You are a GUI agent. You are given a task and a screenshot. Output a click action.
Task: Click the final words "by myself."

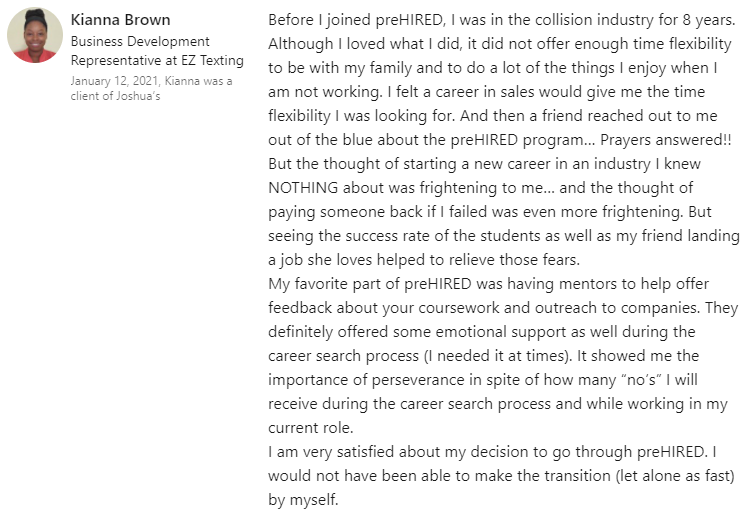[305, 500]
